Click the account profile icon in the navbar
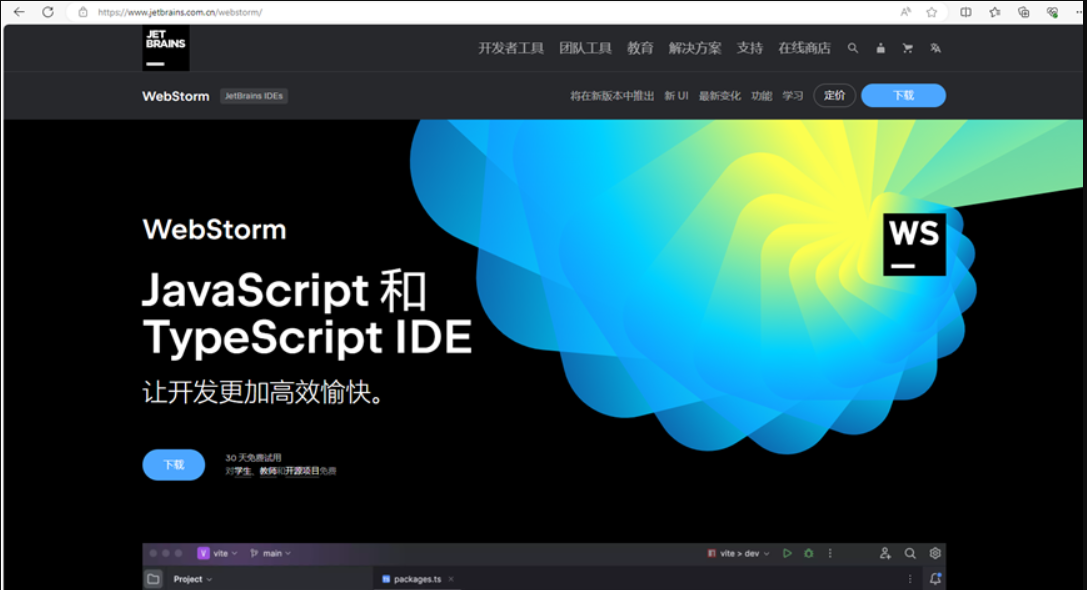 click(880, 47)
